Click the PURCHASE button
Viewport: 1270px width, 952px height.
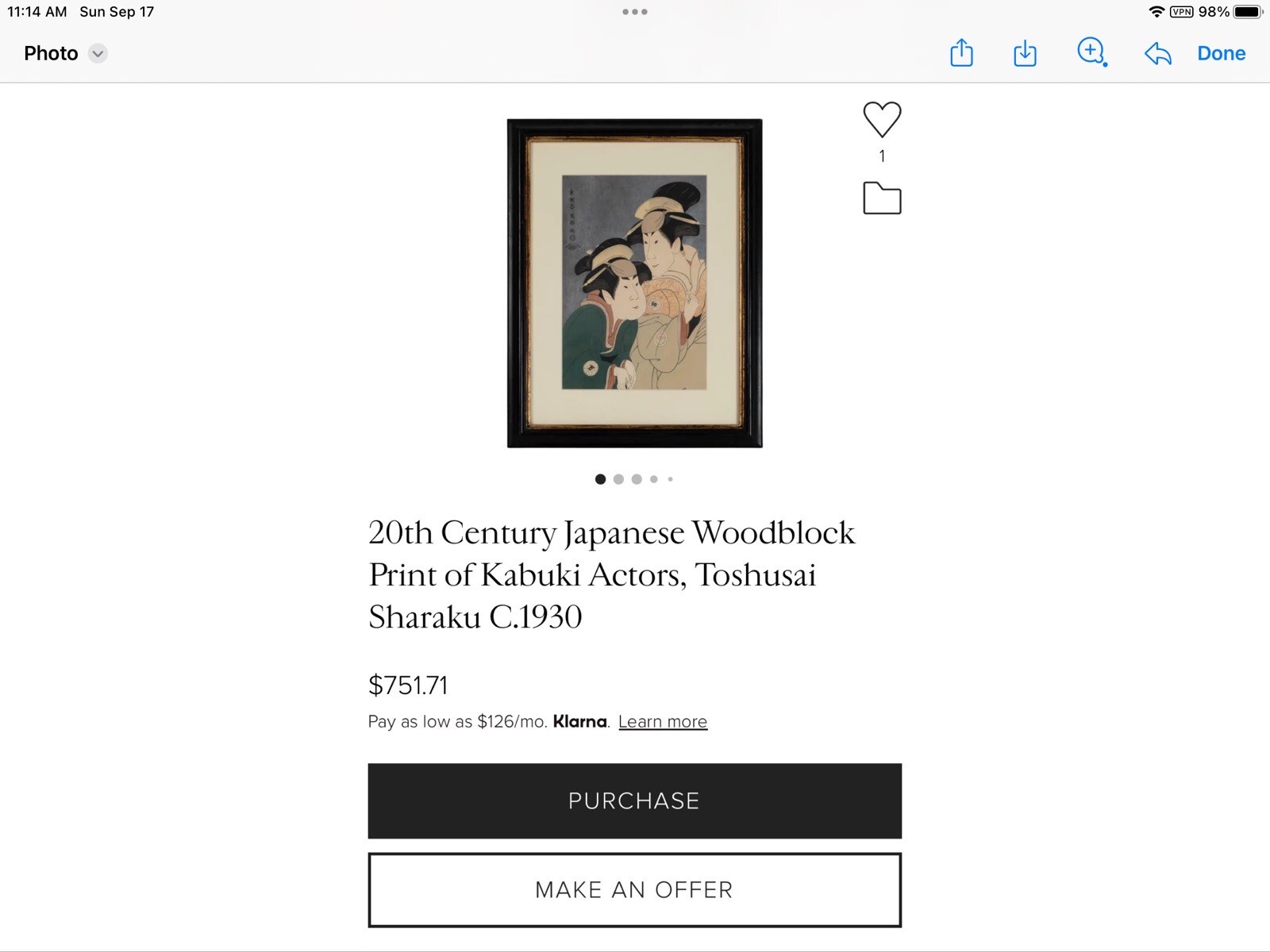635,801
